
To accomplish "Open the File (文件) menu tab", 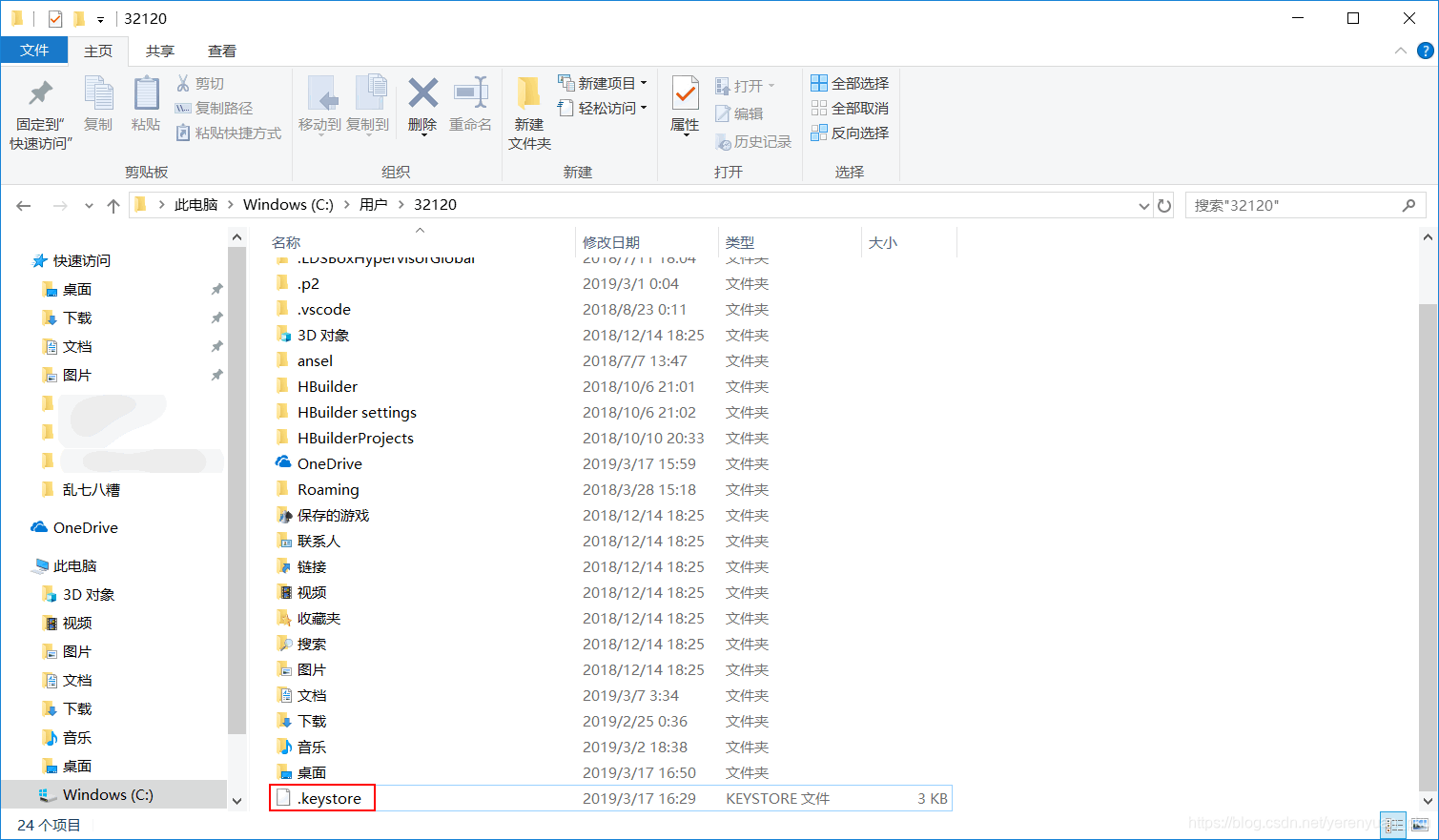I will coord(34,51).
